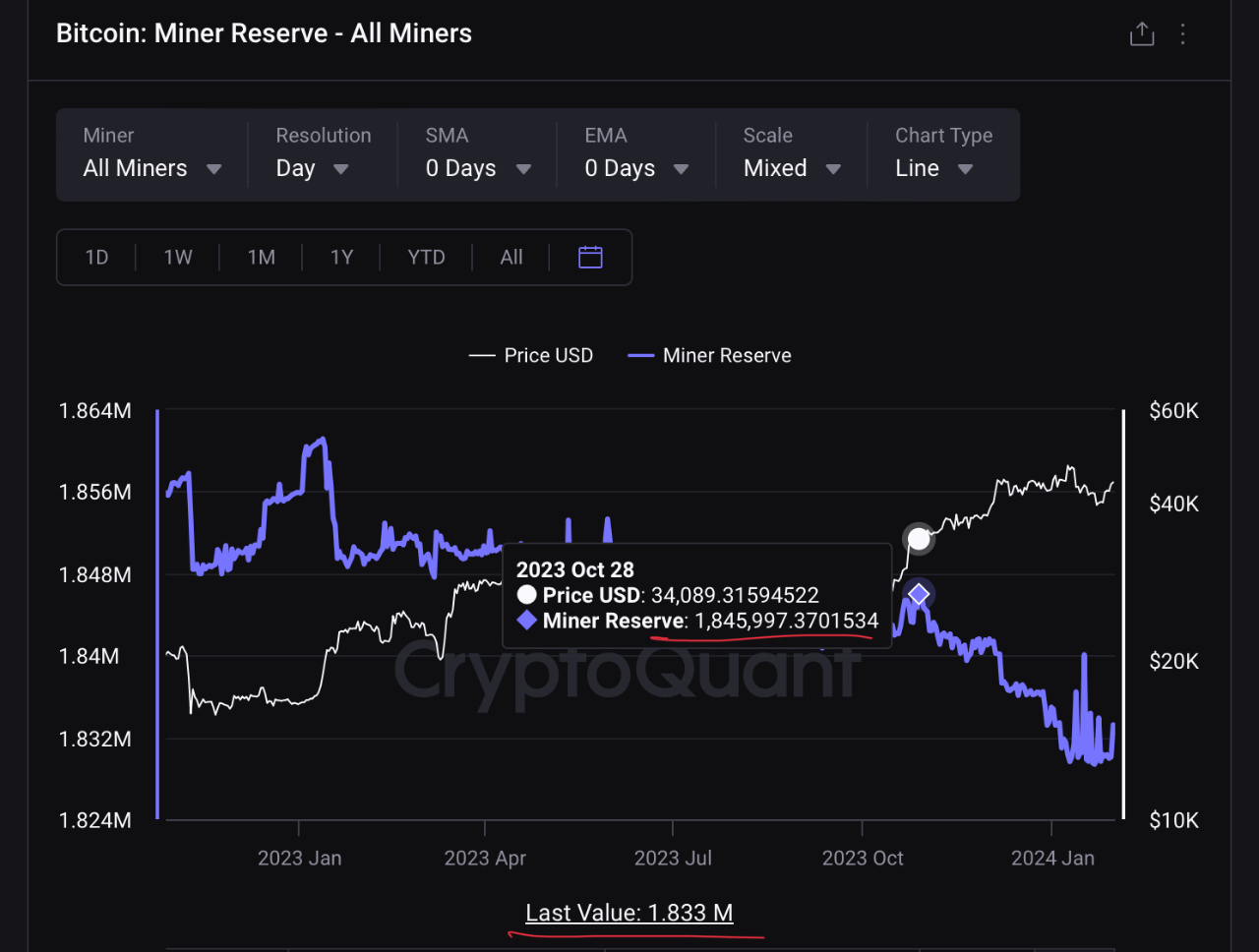Viewport: 1259px width, 952px height.
Task: Click the white Price USD data point marker
Action: coord(919,539)
